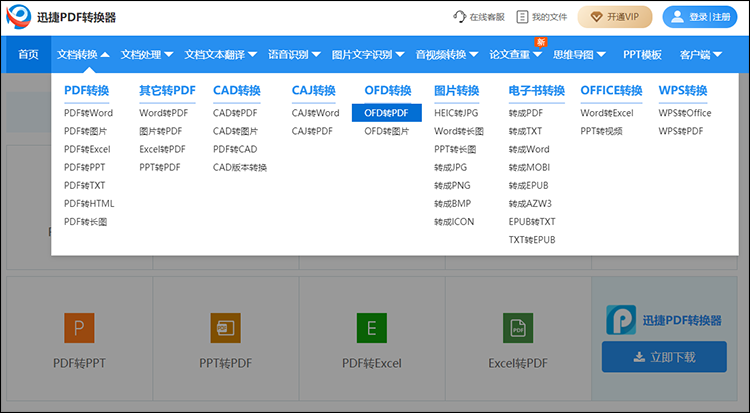This screenshot has height=413, width=750.
Task: Click the 我的文件 document icon
Action: tap(522, 17)
